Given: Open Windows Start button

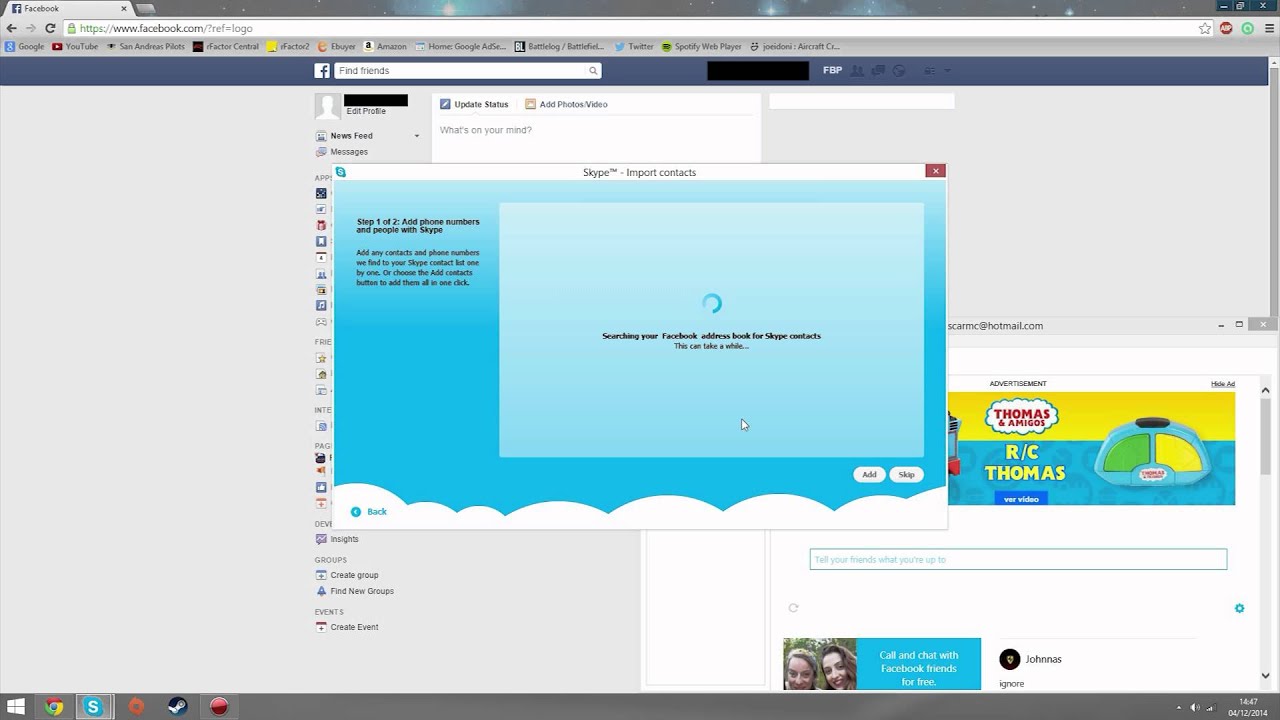Looking at the screenshot, I should (x=17, y=707).
